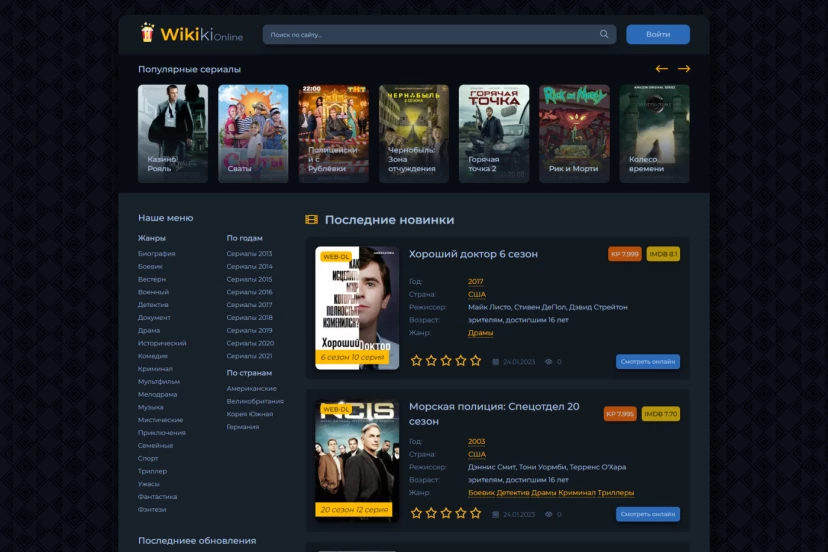Click first star for Морская полиция rating
This screenshot has width=828, height=552.
tap(416, 513)
